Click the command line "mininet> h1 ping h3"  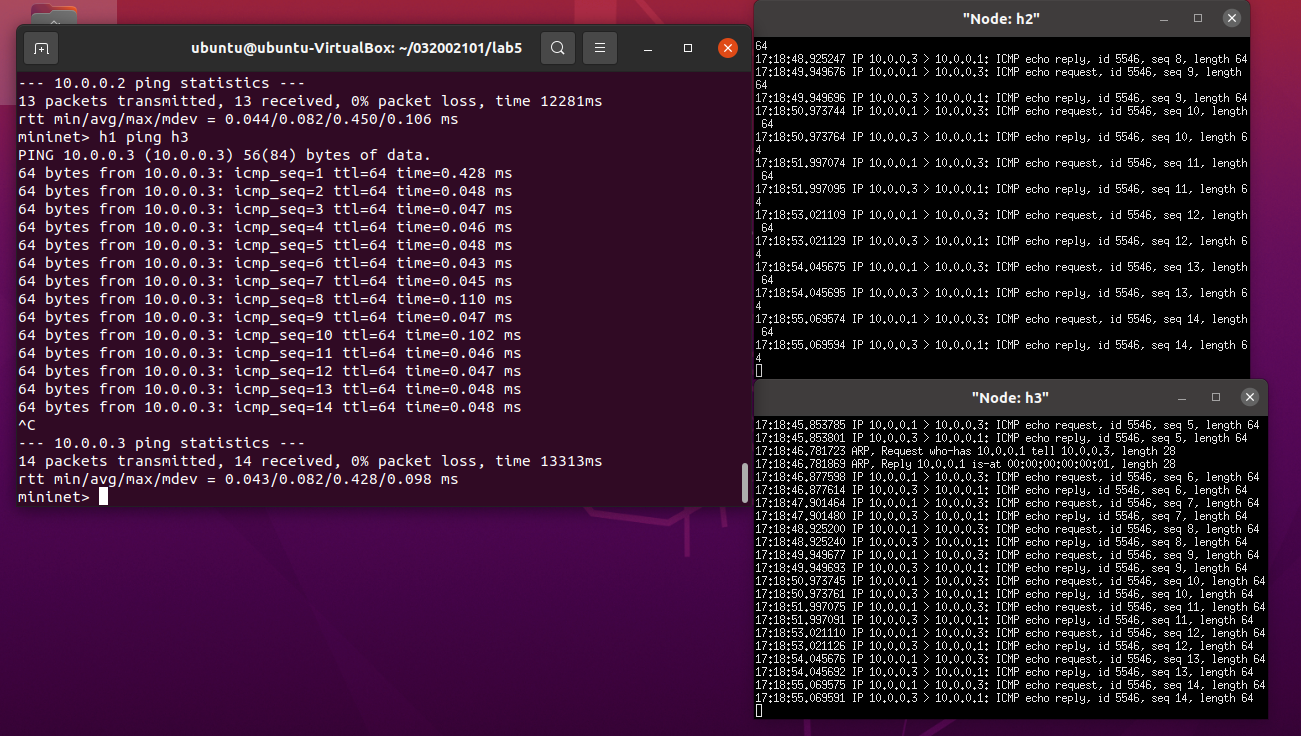[103, 137]
